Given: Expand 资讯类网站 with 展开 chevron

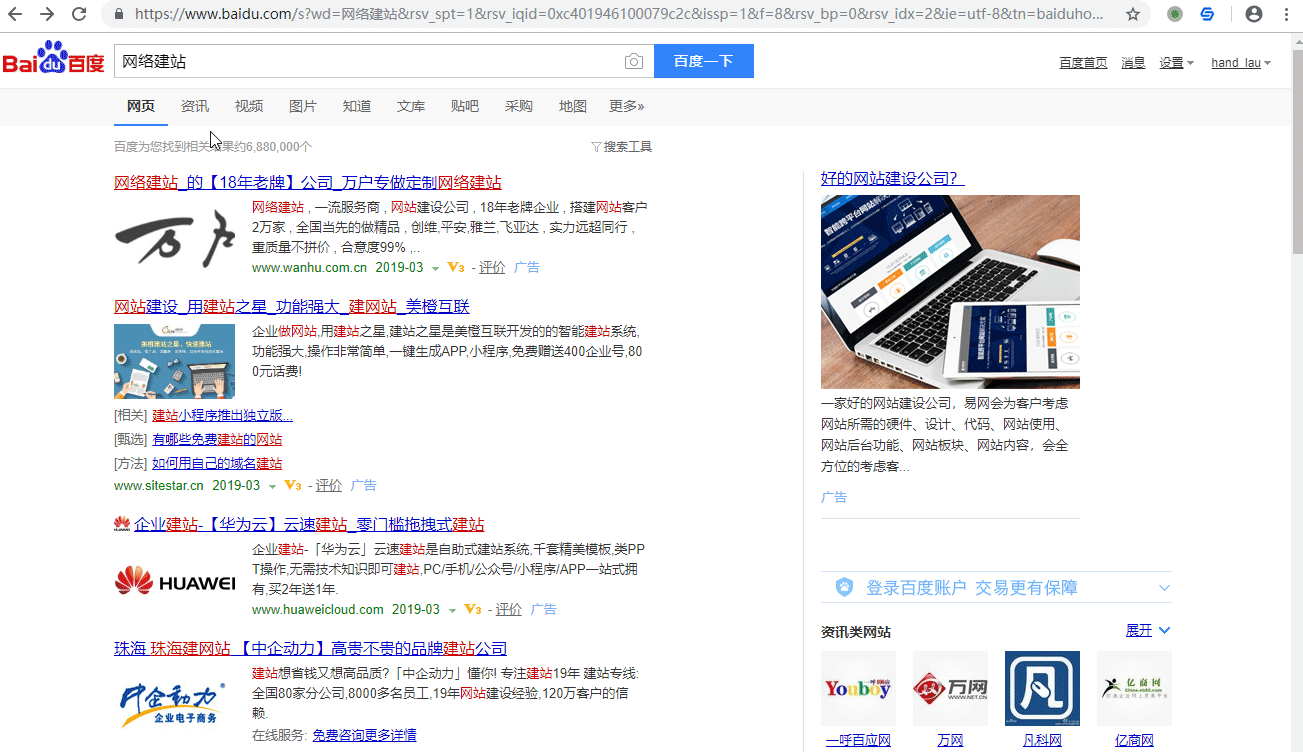Looking at the screenshot, I should point(1147,630).
